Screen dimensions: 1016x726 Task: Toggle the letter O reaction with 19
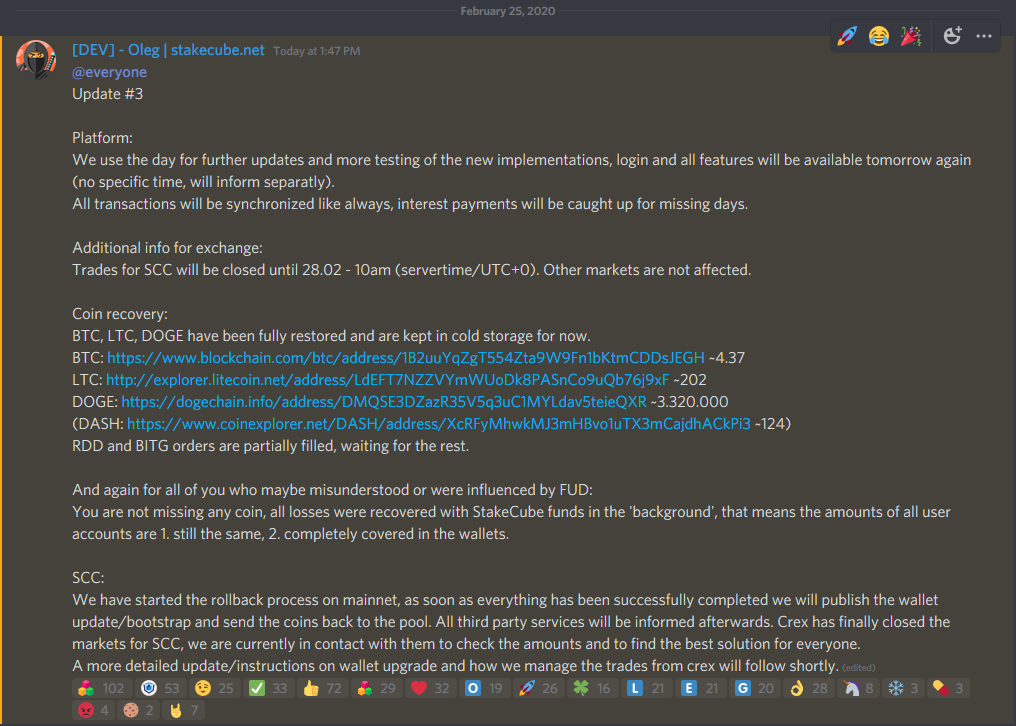click(485, 688)
